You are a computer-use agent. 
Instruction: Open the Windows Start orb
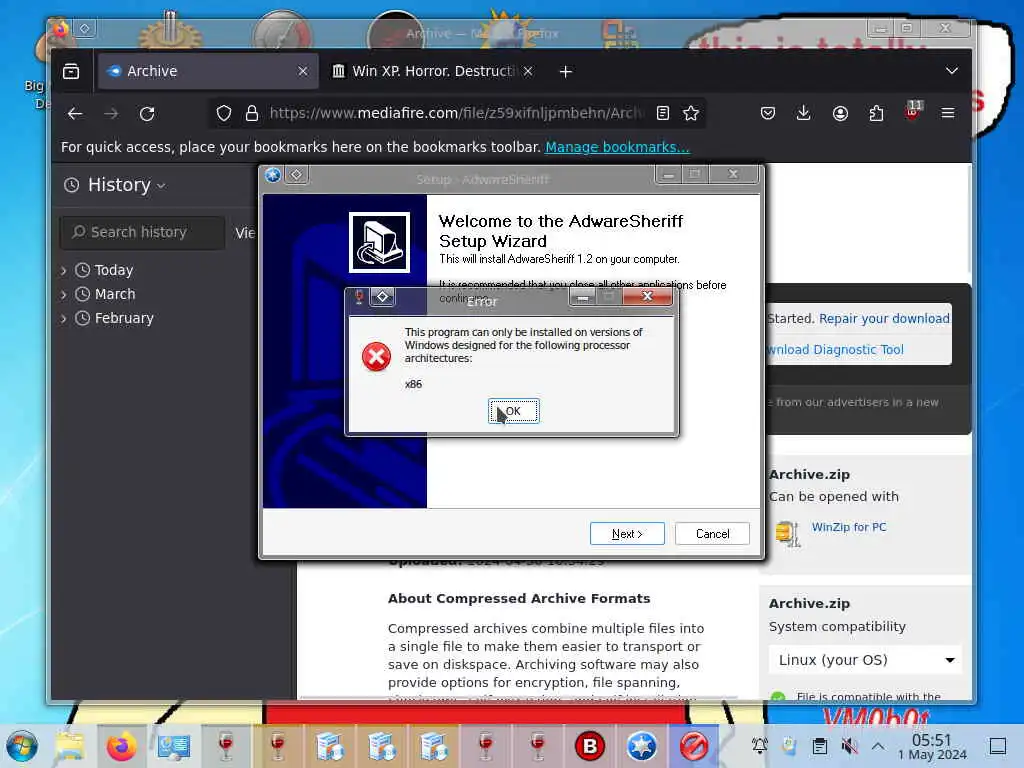22,746
